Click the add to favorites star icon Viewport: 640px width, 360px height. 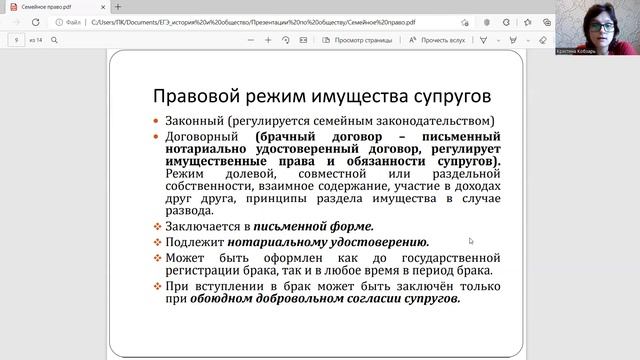pos(465,22)
